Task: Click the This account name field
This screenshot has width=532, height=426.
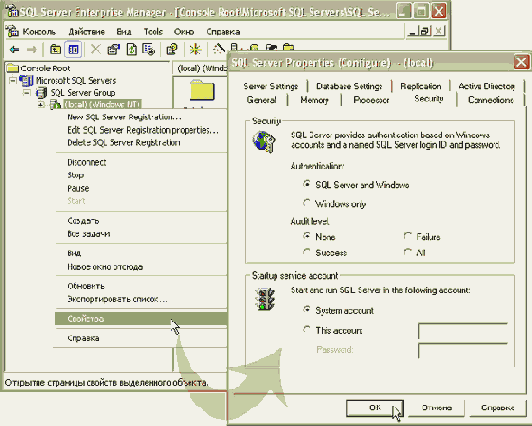Action: (x=463, y=331)
